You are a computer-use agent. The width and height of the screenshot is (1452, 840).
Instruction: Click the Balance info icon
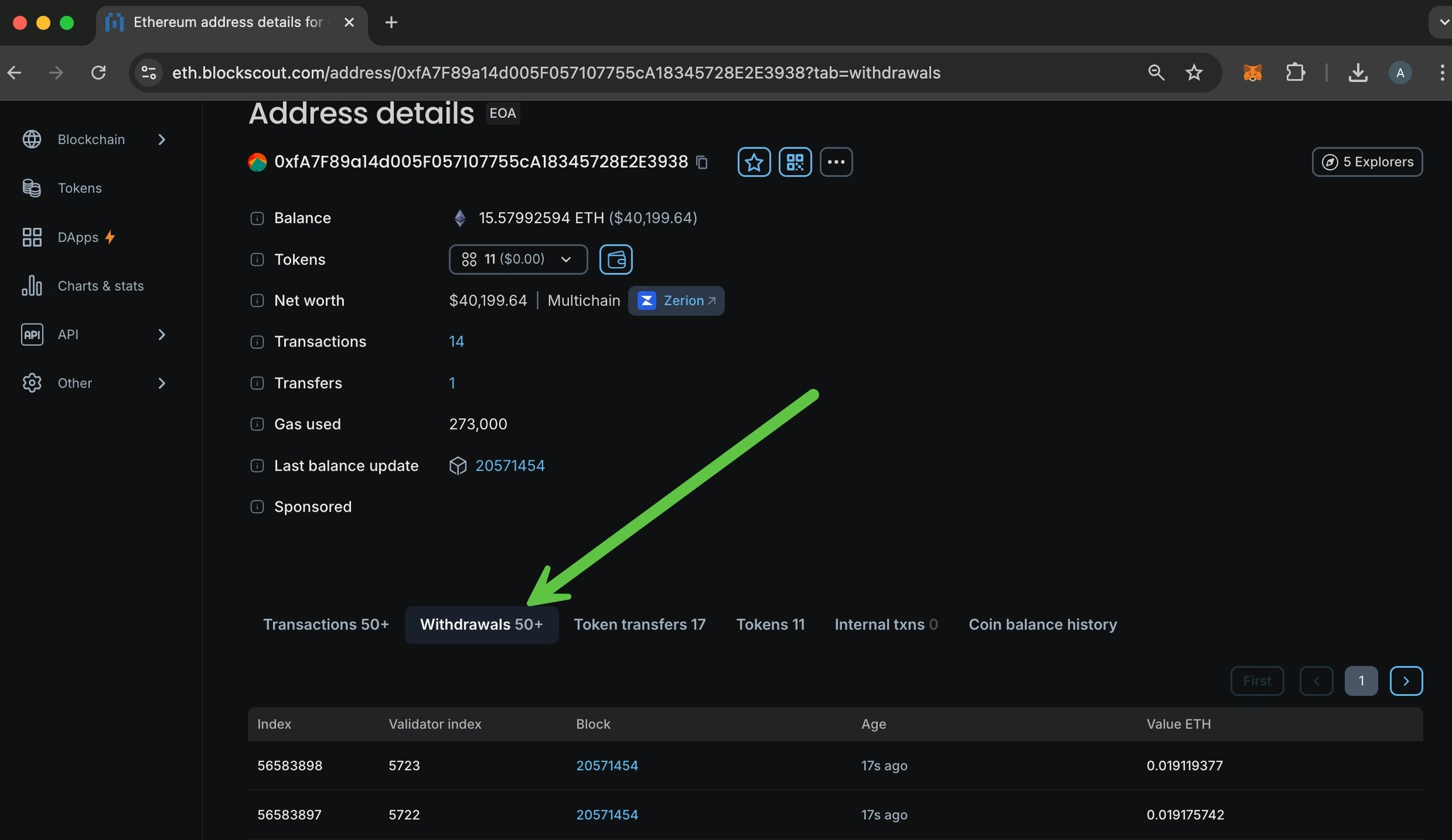257,218
